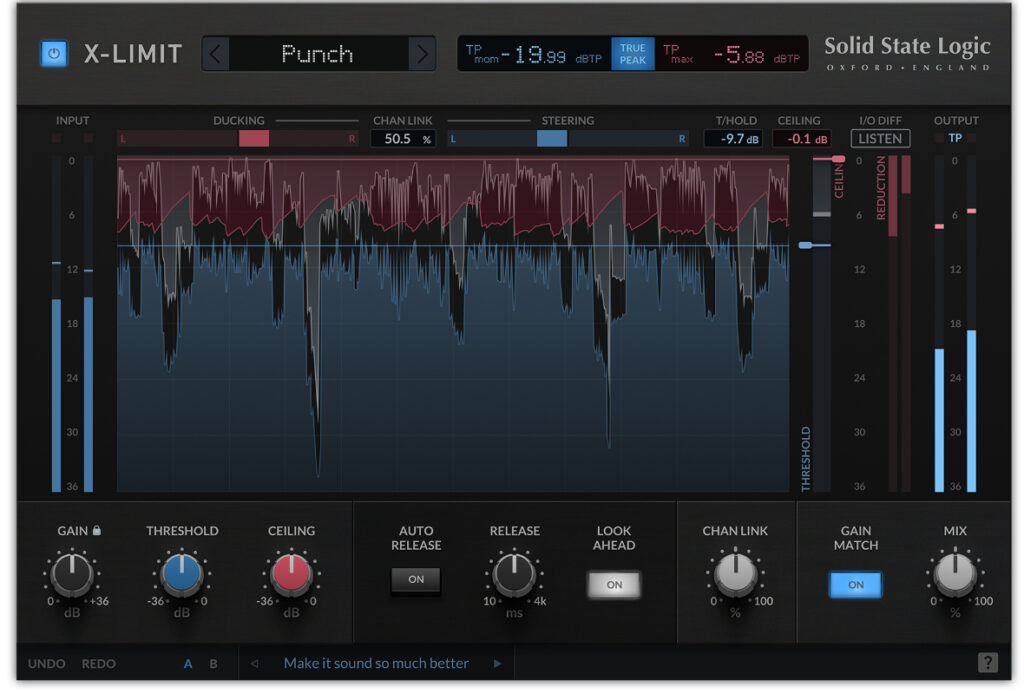Go to previous preset with left arrow
1024x700 pixels.
pyautogui.click(x=216, y=54)
